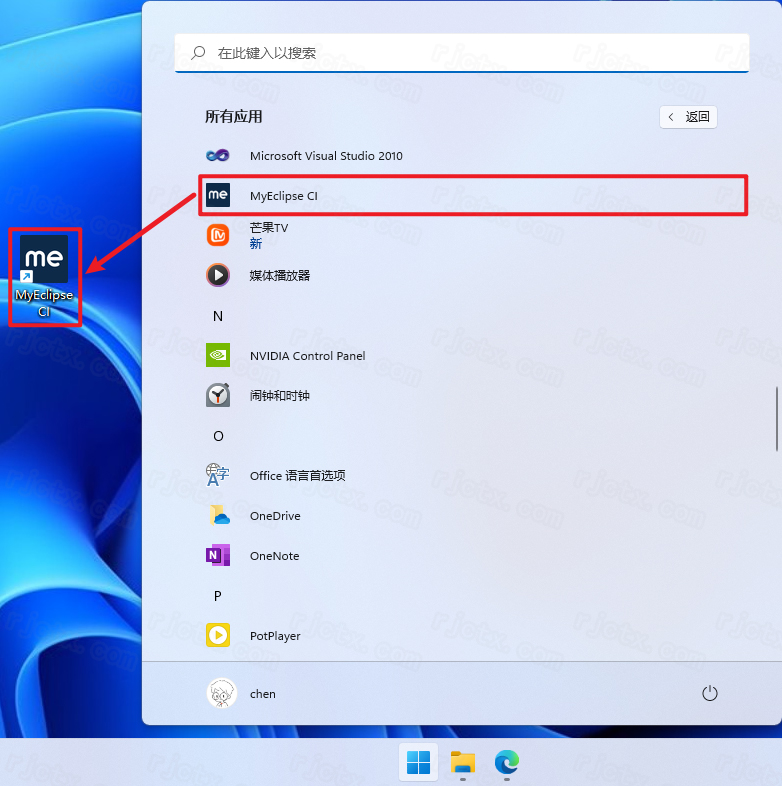This screenshot has height=786, width=782.
Task: Open the power options button
Action: click(x=710, y=693)
